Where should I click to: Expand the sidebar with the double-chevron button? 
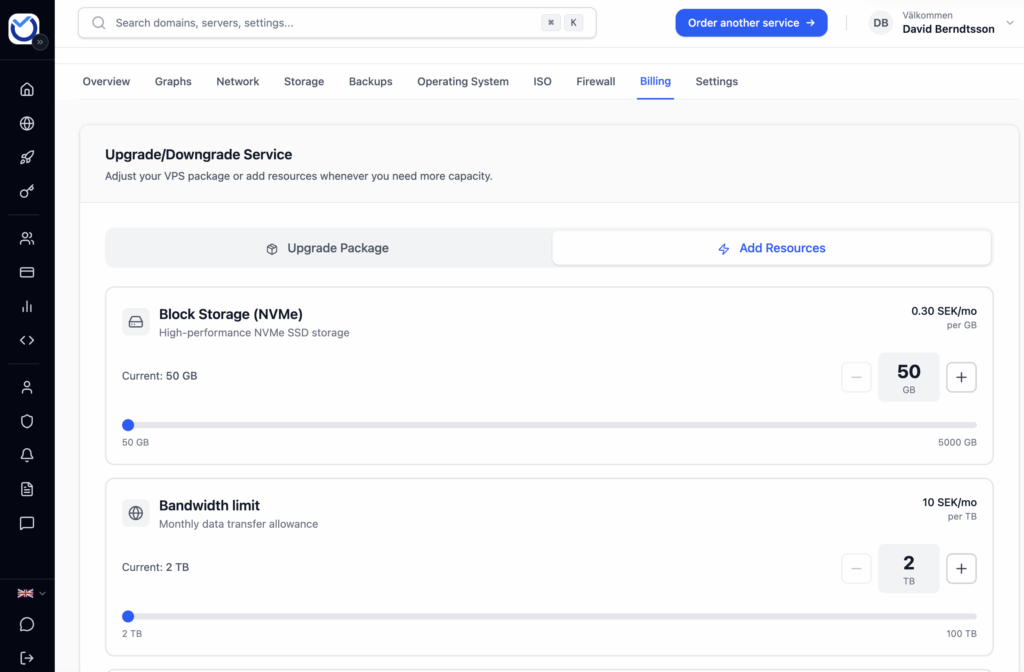click(x=40, y=42)
